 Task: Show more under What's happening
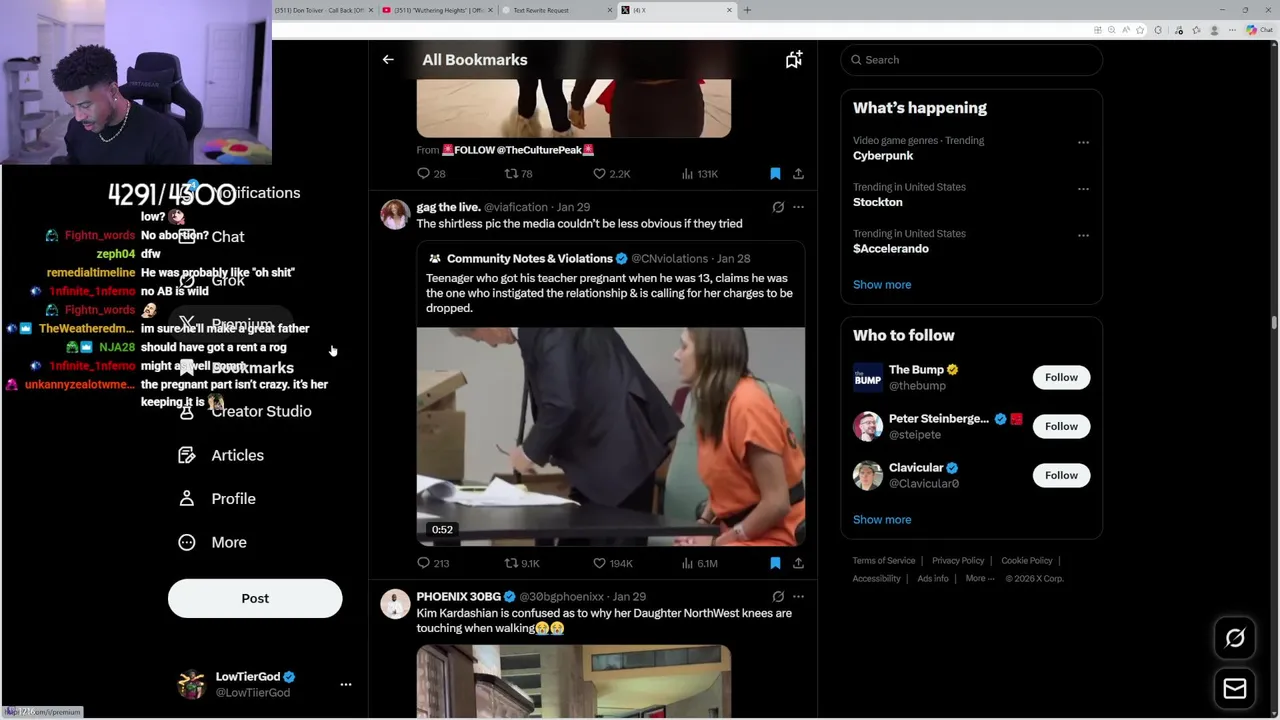(x=882, y=285)
